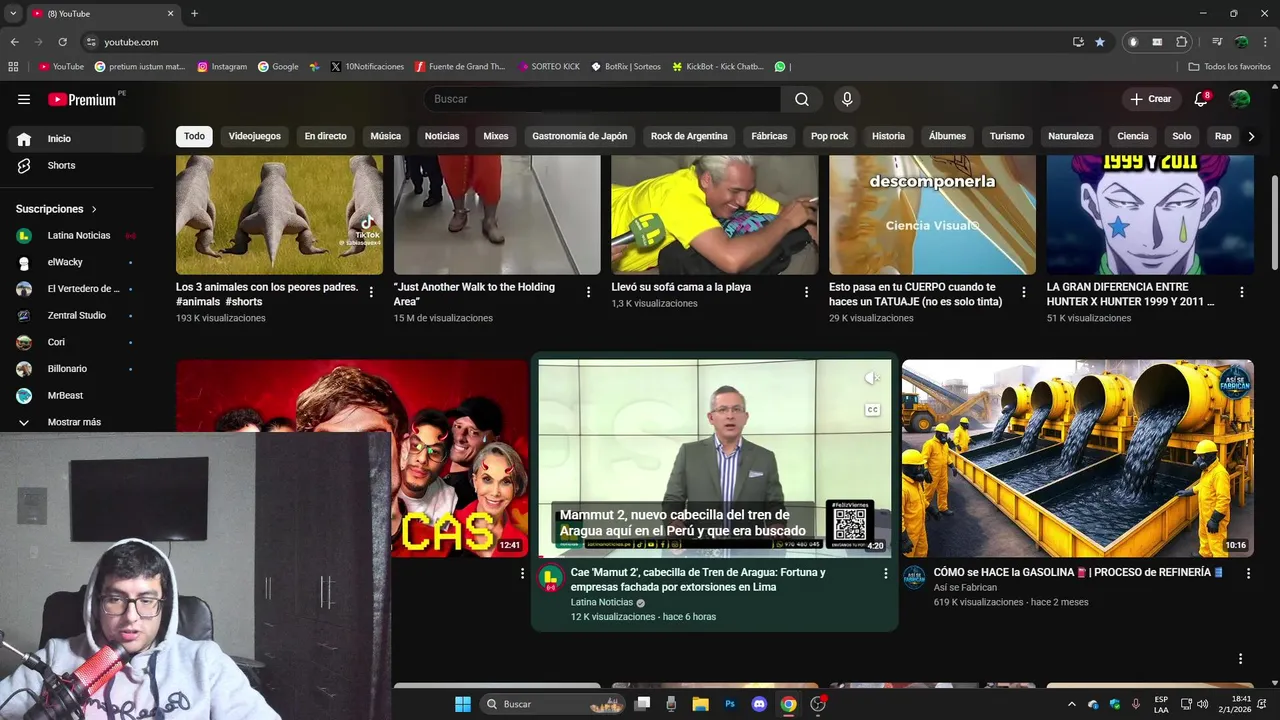This screenshot has width=1280, height=720.
Task: Open Discord from the taskbar
Action: pyautogui.click(x=758, y=704)
